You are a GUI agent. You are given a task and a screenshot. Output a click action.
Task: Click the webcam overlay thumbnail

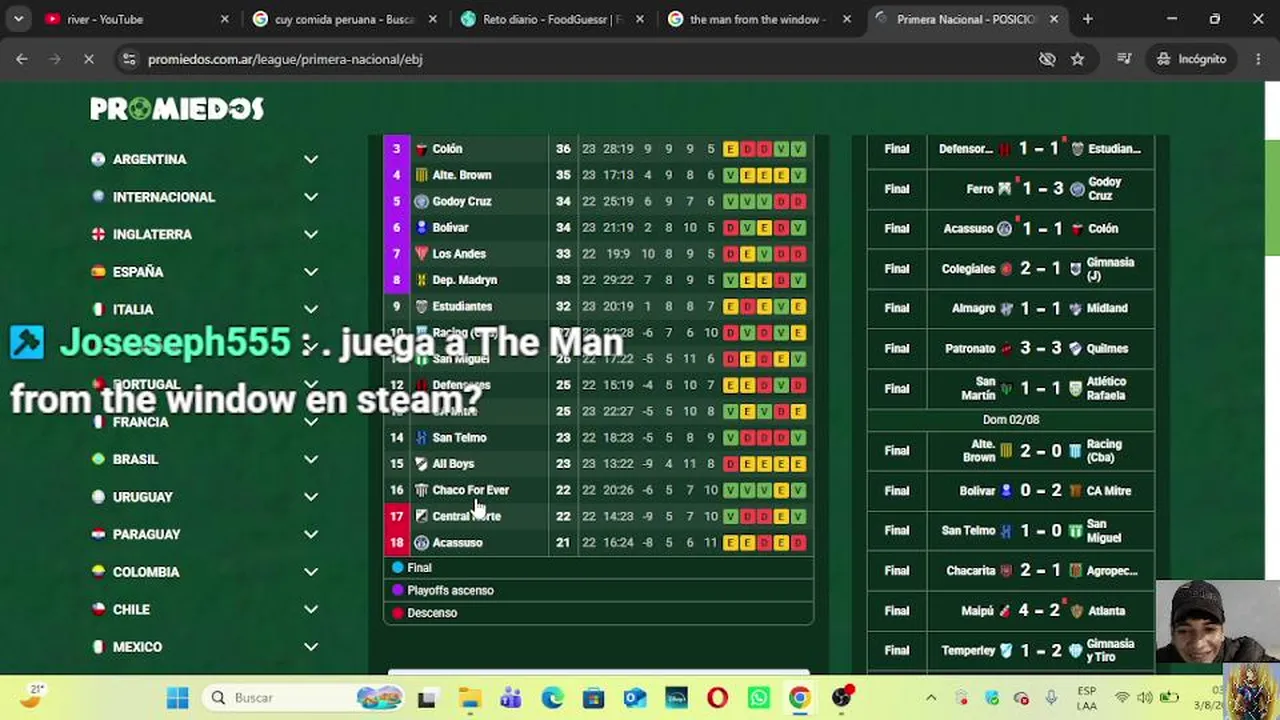click(1217, 621)
